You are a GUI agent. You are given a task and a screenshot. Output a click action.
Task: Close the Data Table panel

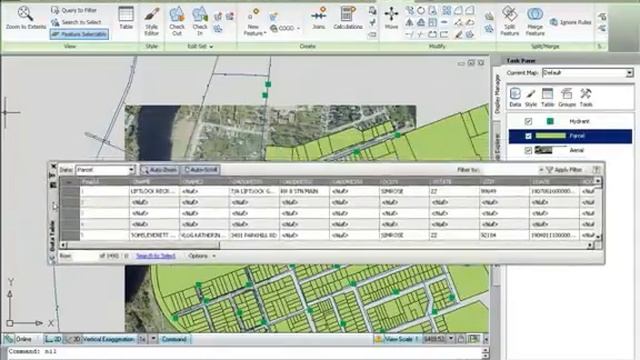53,167
